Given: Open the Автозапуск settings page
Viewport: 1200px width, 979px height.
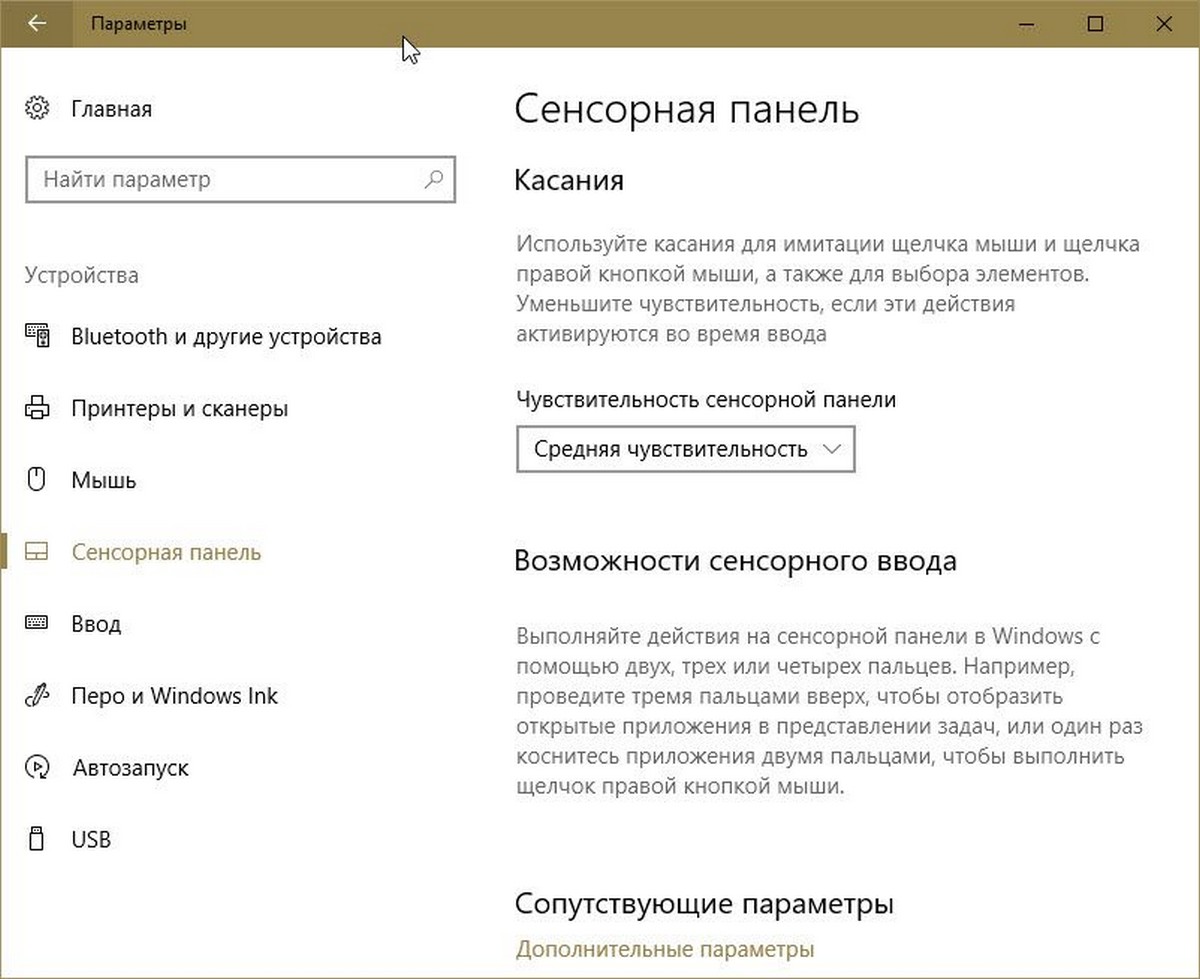Looking at the screenshot, I should [x=131, y=768].
